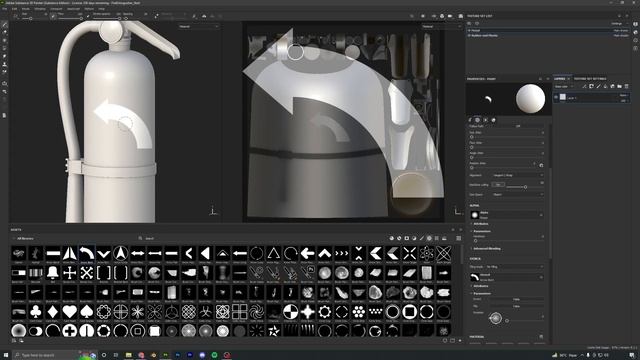Pick the spade card-suit alpha in Assets
640x360 pixels.
point(87,312)
